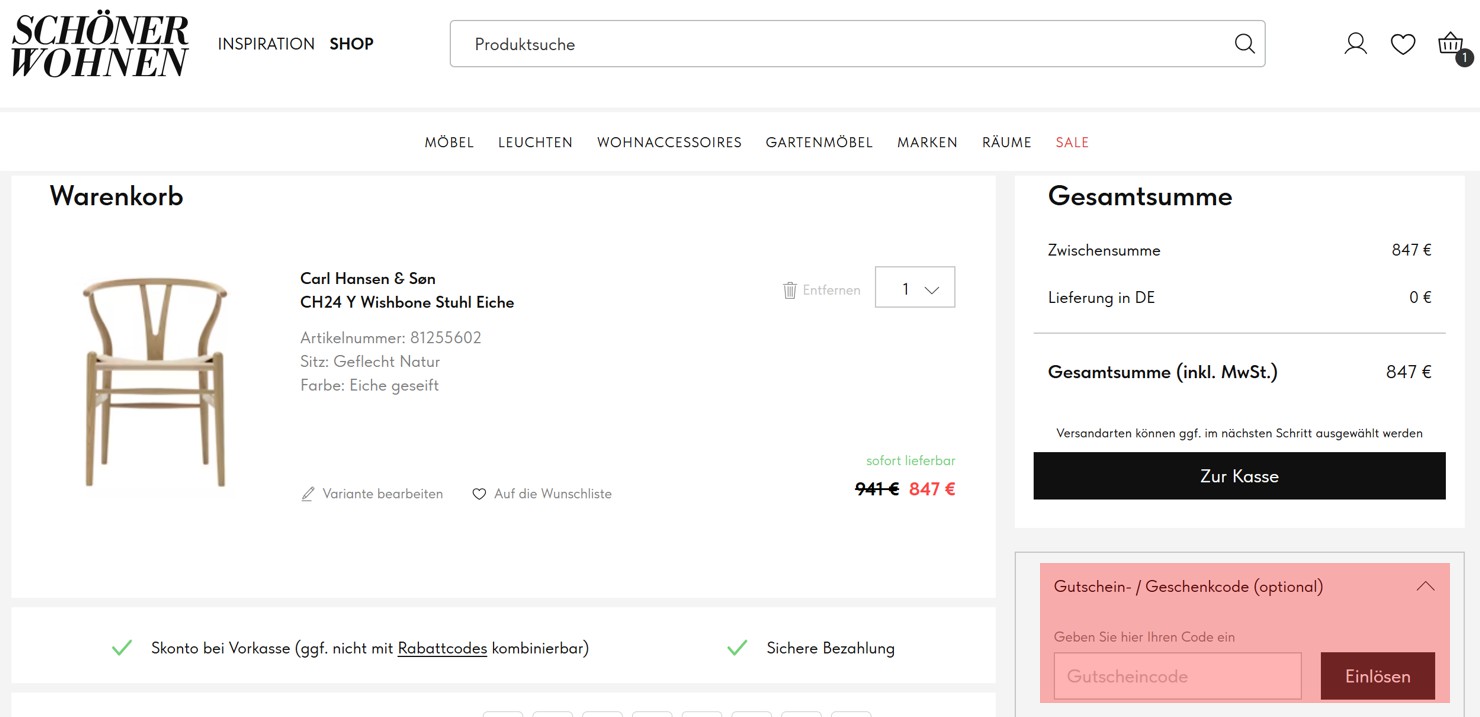
Task: Click the Artikelnummer: 81255602 text
Action: pyautogui.click(x=391, y=338)
